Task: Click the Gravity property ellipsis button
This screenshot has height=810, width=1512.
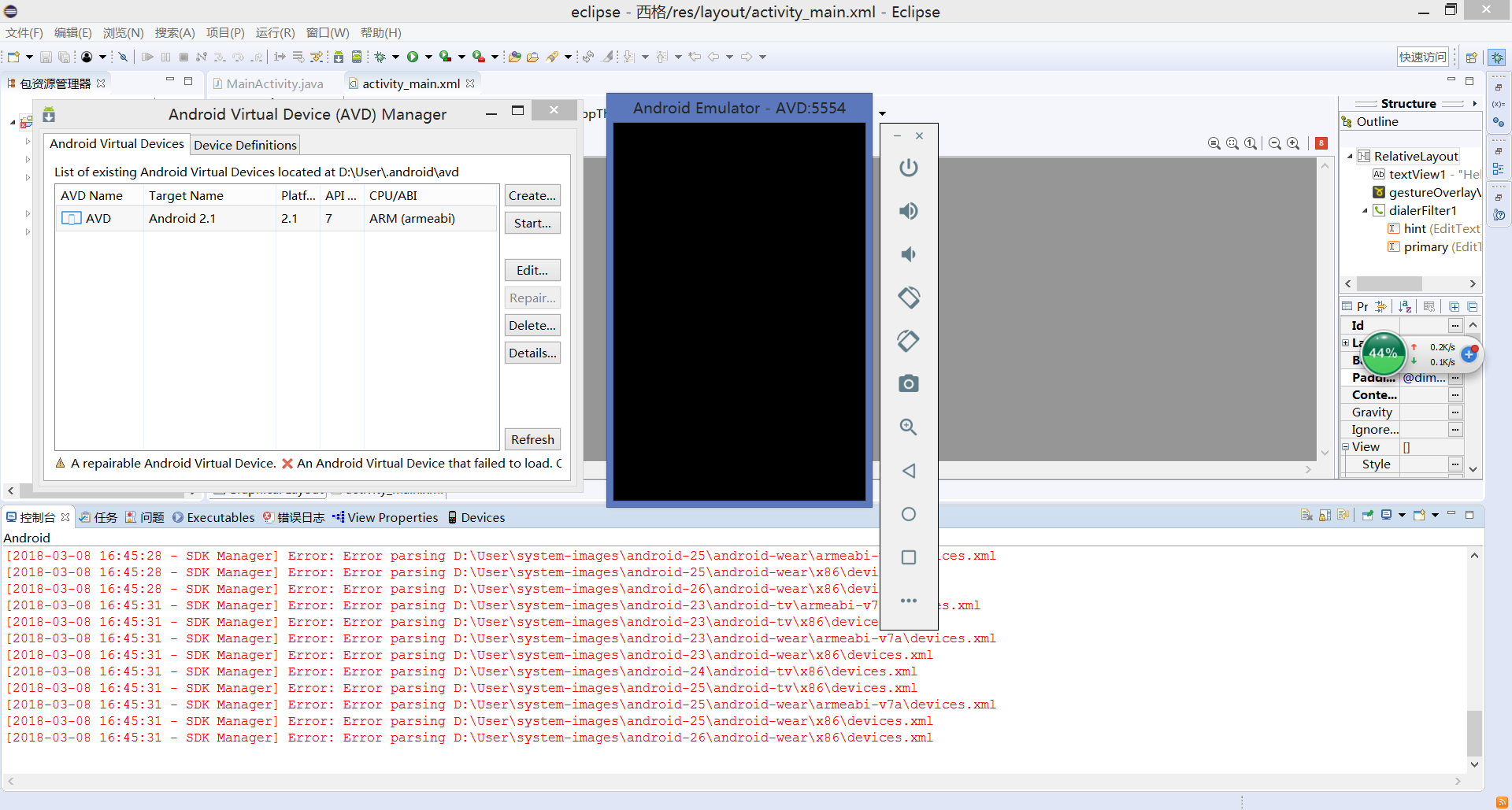Action: coord(1455,412)
